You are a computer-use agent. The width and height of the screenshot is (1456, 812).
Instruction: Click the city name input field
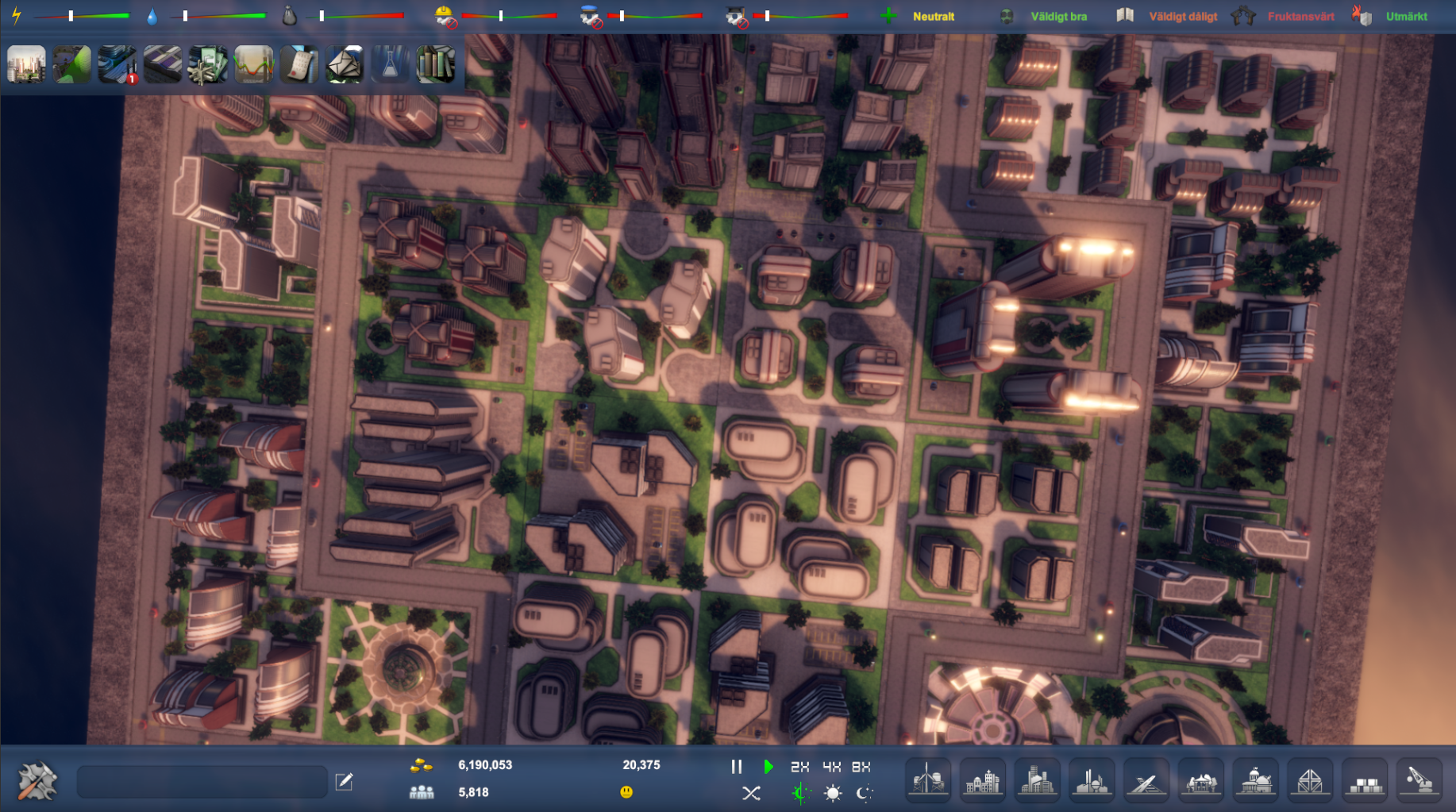coord(202,782)
